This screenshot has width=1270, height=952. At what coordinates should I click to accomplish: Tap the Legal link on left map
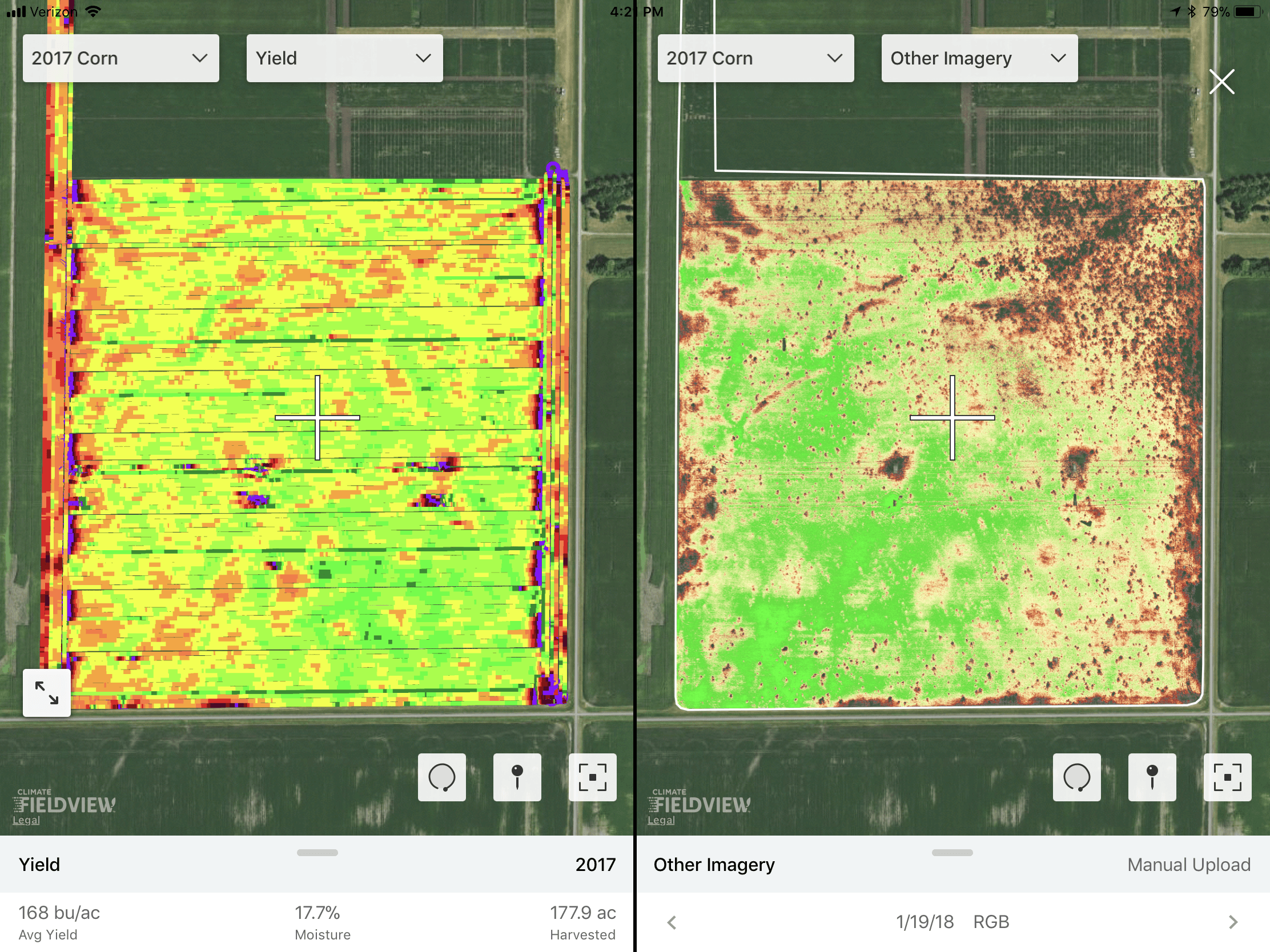26,820
